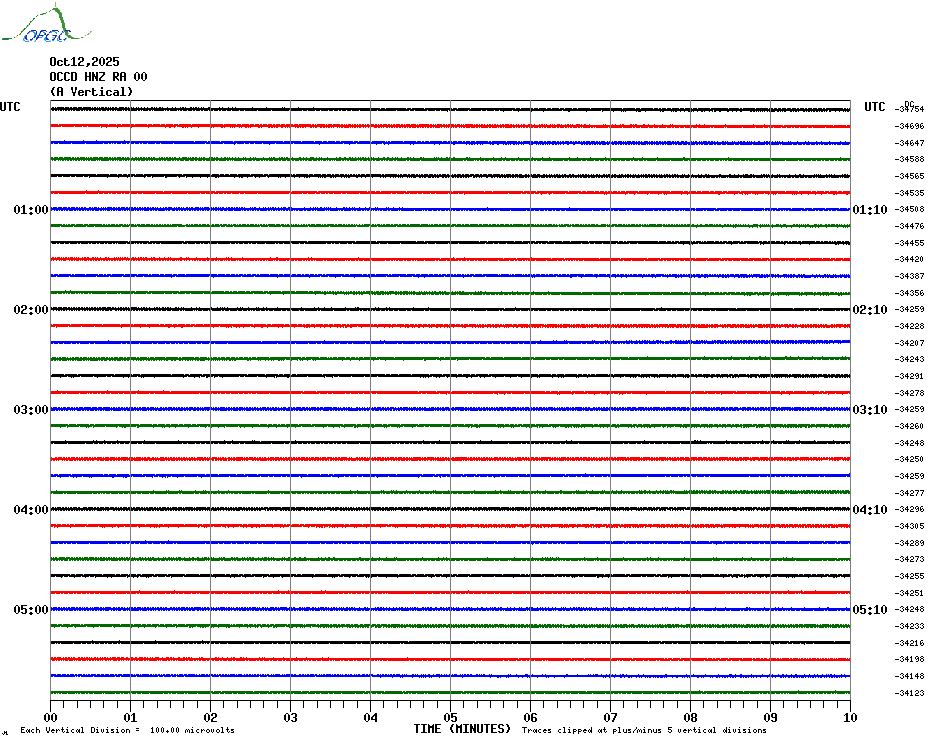Click the TIME (MINUTES) axis title

pos(462,729)
